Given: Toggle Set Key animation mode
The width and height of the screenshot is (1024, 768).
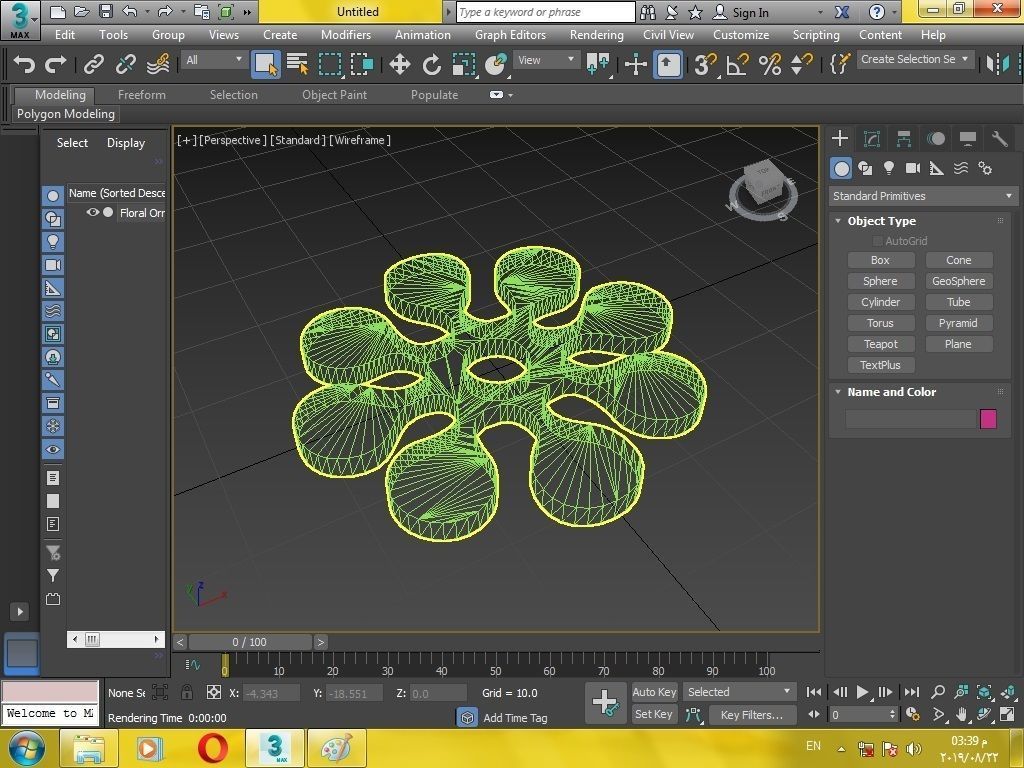Looking at the screenshot, I should [x=654, y=714].
